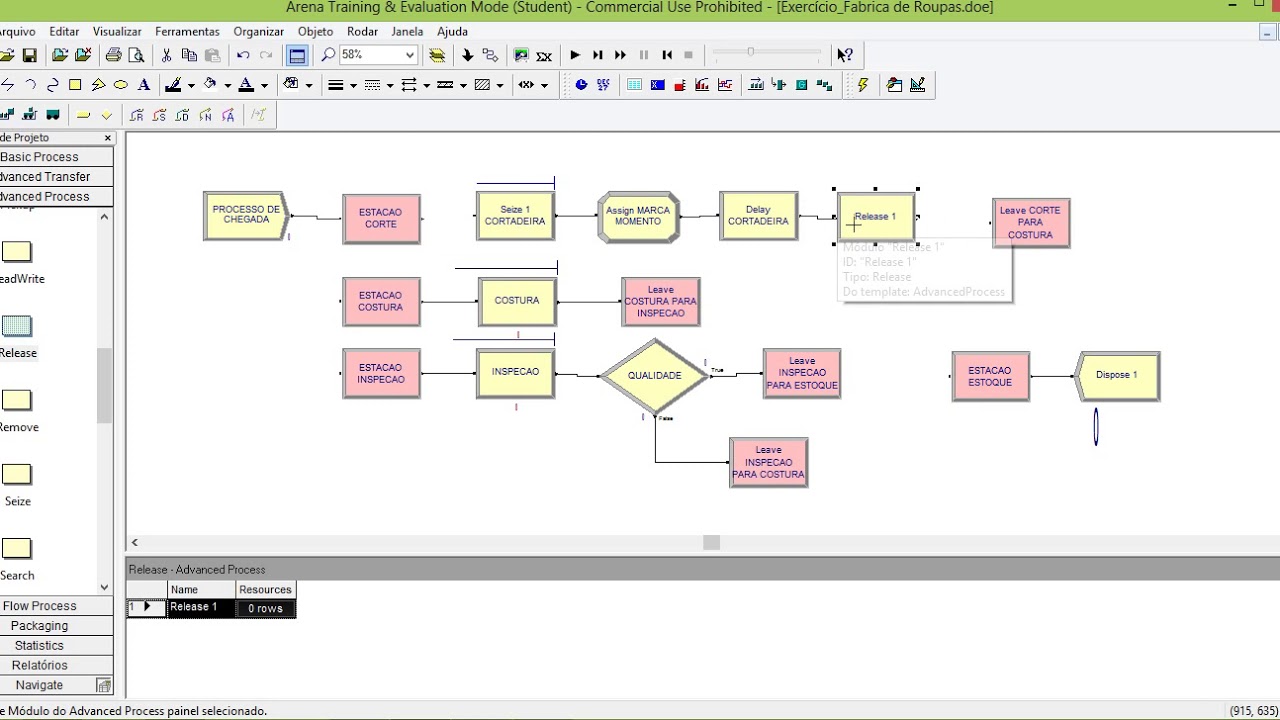Click the Level animation red icon

(680, 85)
